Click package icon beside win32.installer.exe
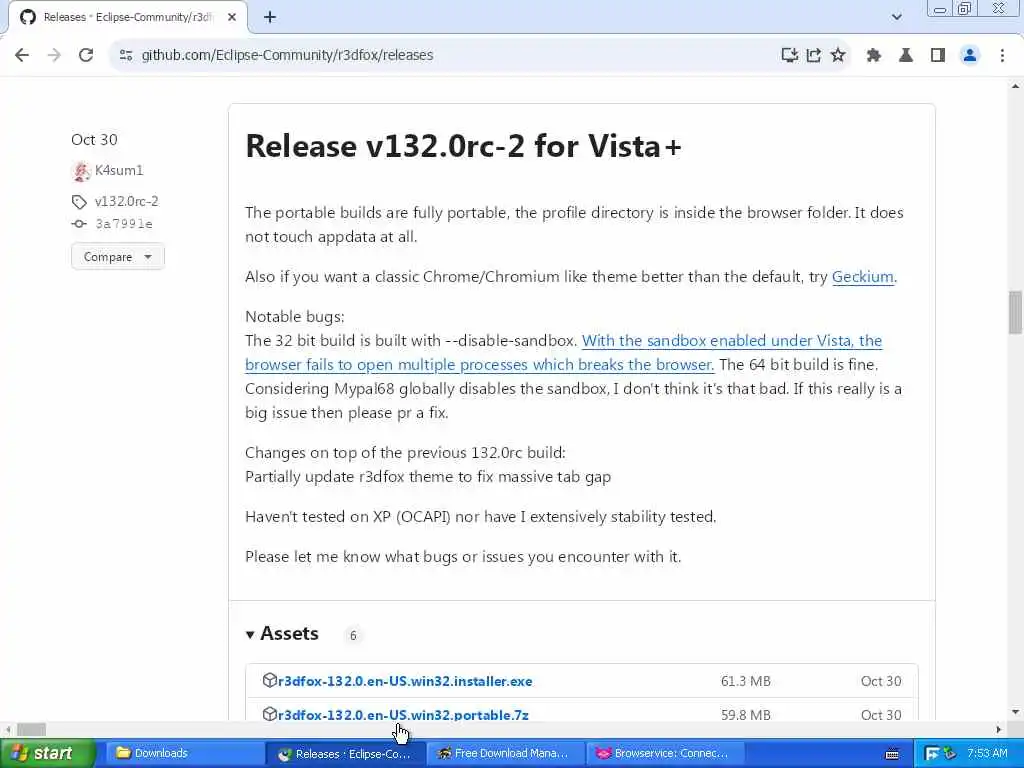 pyautogui.click(x=269, y=680)
